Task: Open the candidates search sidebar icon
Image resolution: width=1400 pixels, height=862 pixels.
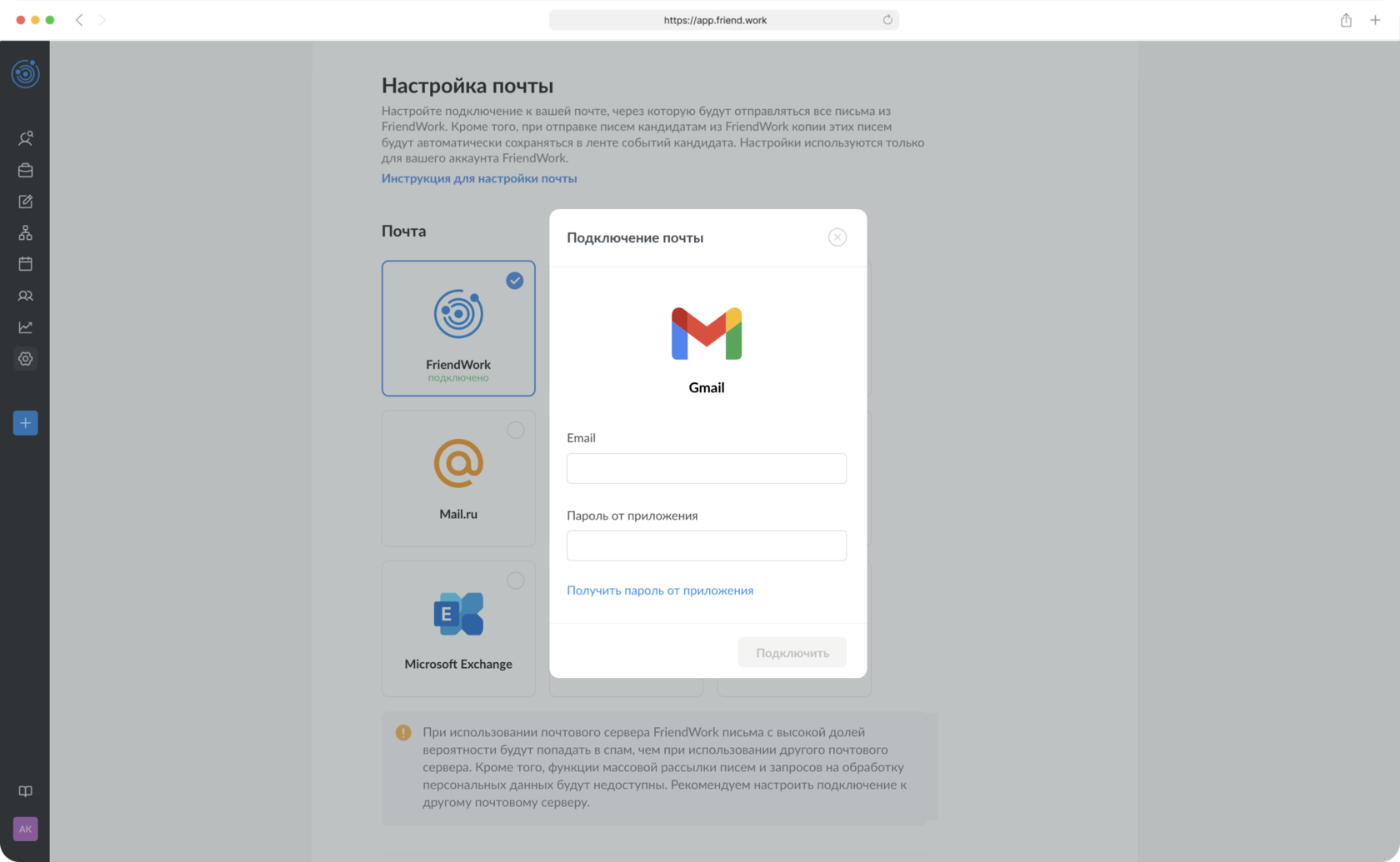Action: pos(26,138)
